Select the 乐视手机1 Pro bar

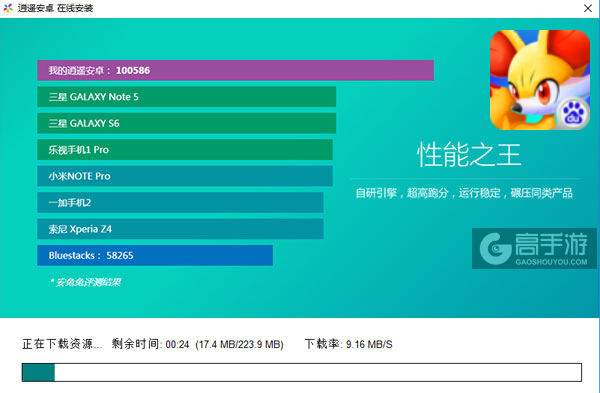(x=185, y=150)
